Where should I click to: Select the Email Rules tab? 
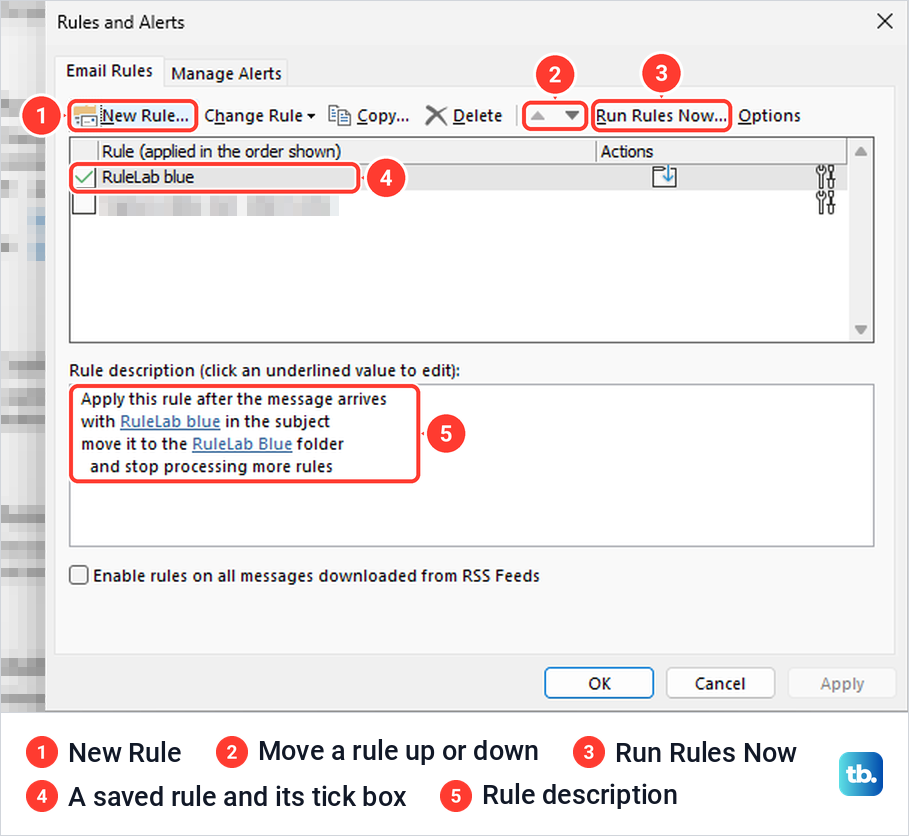[110, 71]
